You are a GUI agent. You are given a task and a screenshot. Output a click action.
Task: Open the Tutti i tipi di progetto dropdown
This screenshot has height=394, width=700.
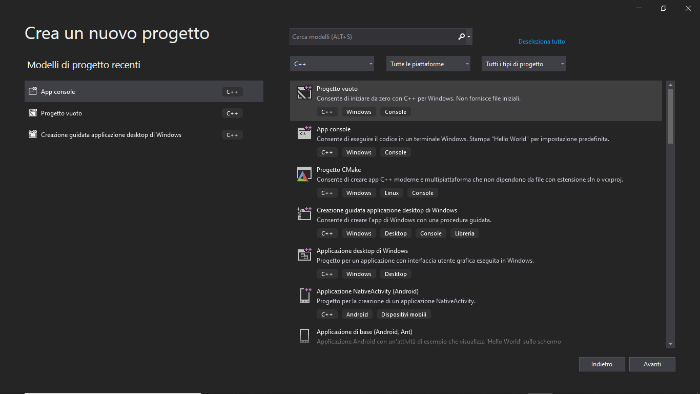(524, 64)
